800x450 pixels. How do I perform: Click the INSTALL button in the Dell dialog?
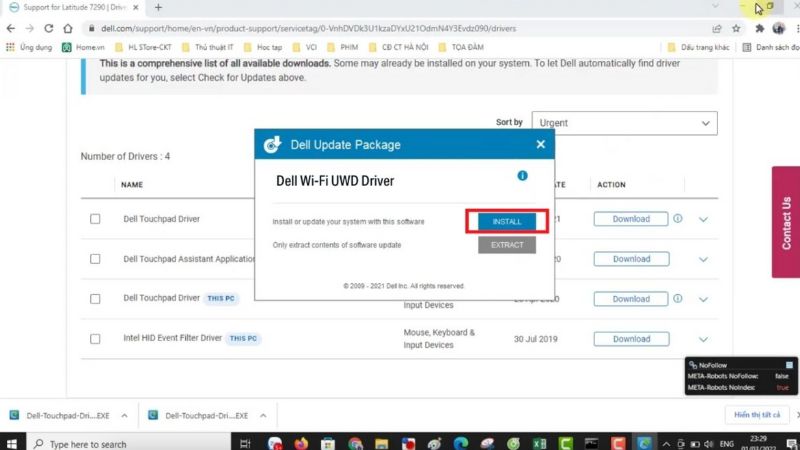tap(507, 221)
